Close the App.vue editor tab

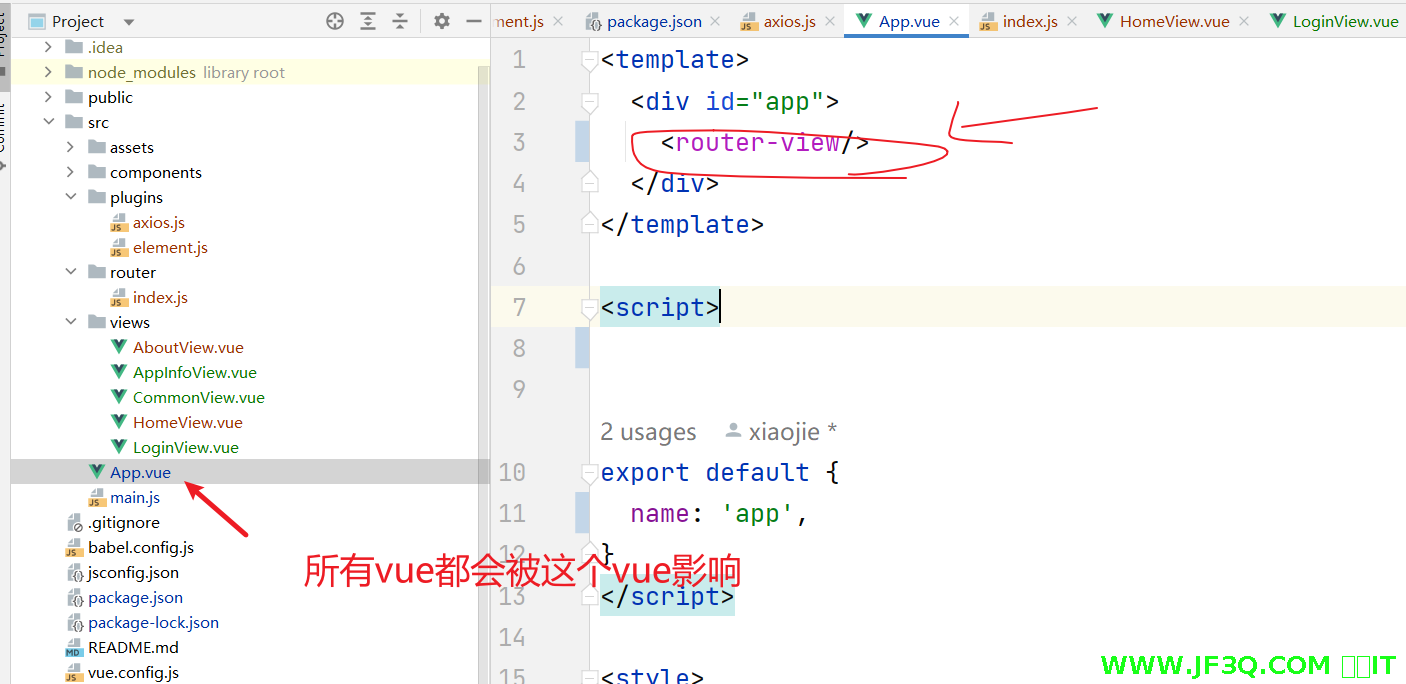pos(954,21)
